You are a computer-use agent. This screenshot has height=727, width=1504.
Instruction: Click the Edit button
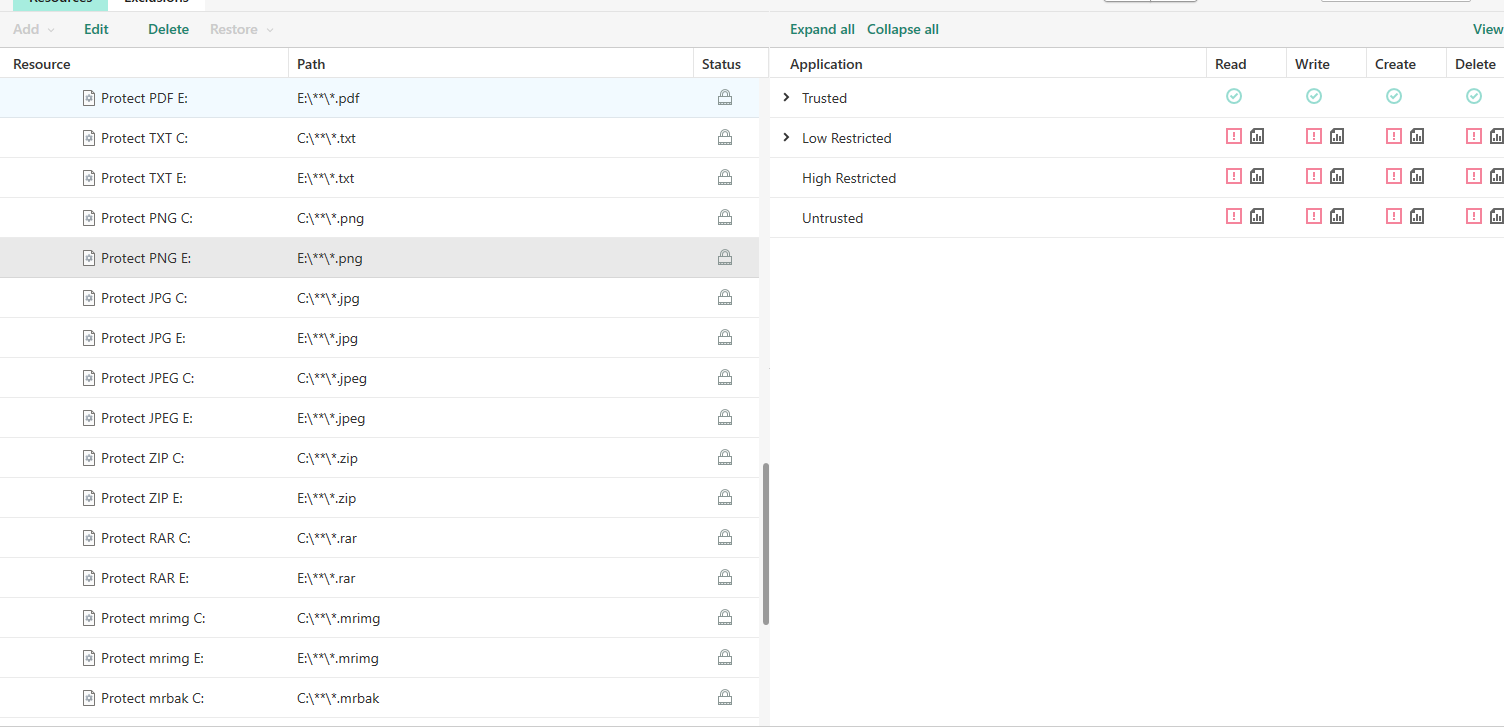[96, 29]
